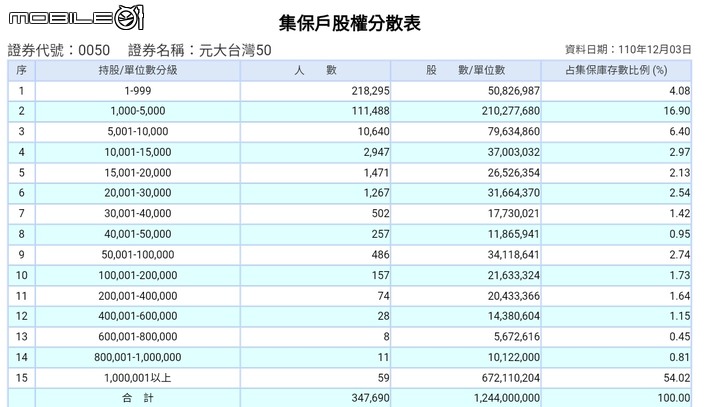Select the 800,001-1,000,000 range cell
The image size is (720, 407).
pos(138,358)
